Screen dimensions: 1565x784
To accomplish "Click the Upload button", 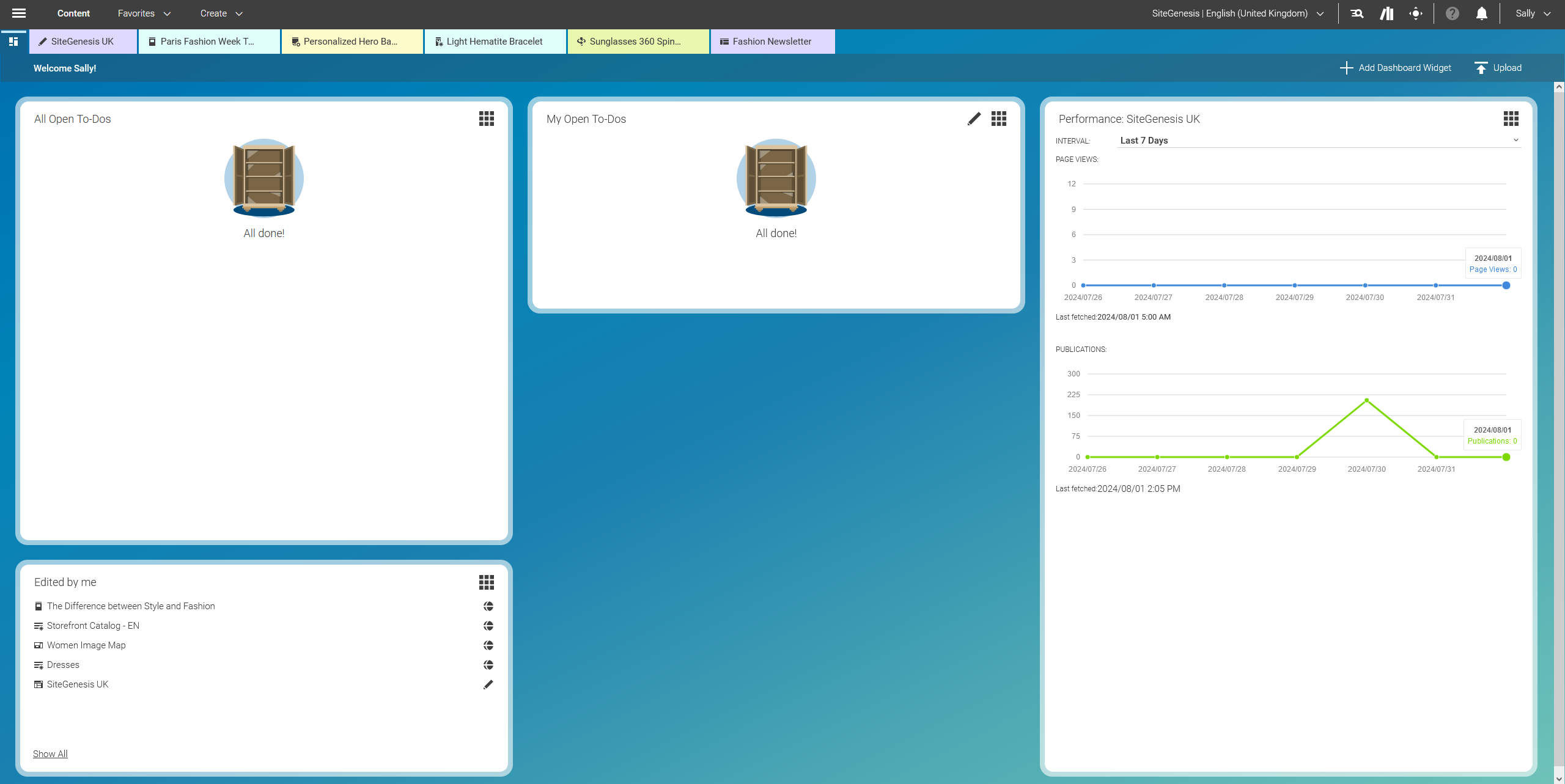I will (x=1497, y=68).
